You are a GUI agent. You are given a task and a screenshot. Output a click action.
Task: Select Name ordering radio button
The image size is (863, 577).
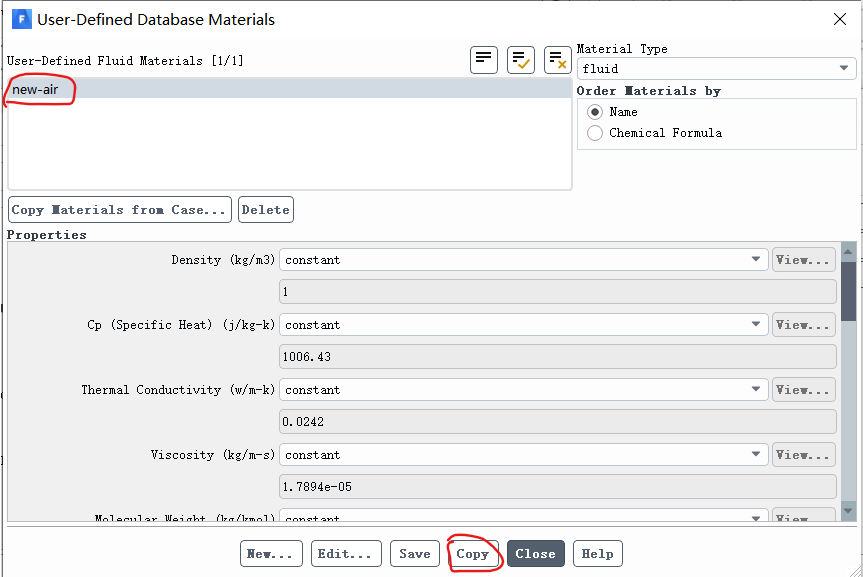[595, 112]
